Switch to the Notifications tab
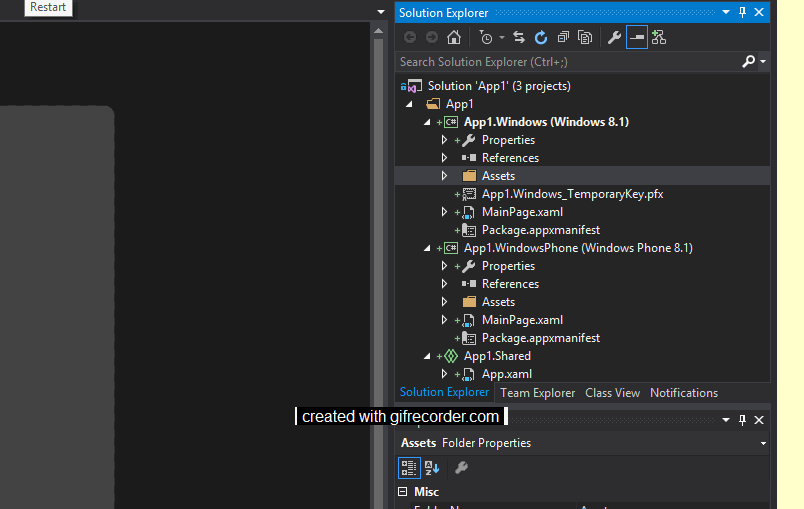Screen dimensions: 804x509 [x=684, y=393]
